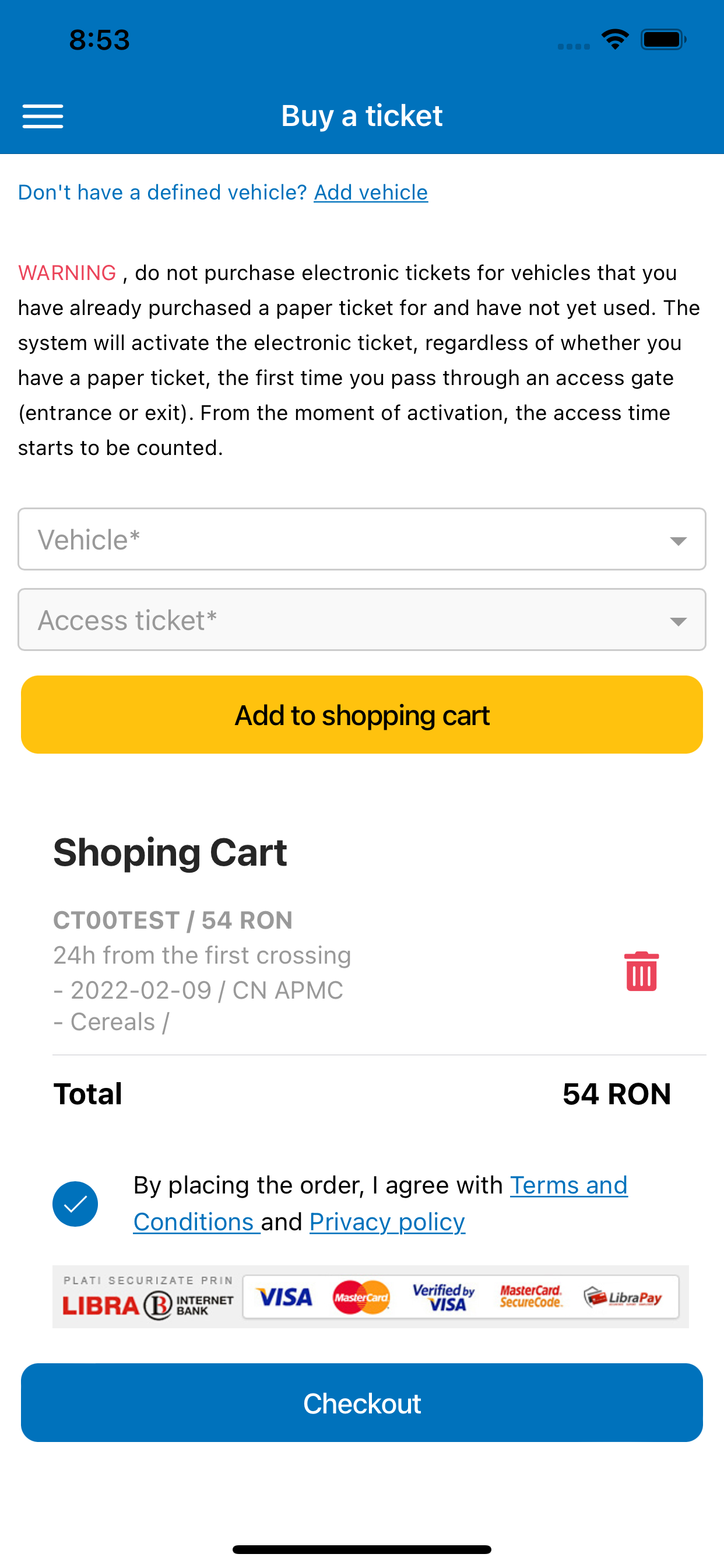View the Privacy policy link

pos(388,1221)
